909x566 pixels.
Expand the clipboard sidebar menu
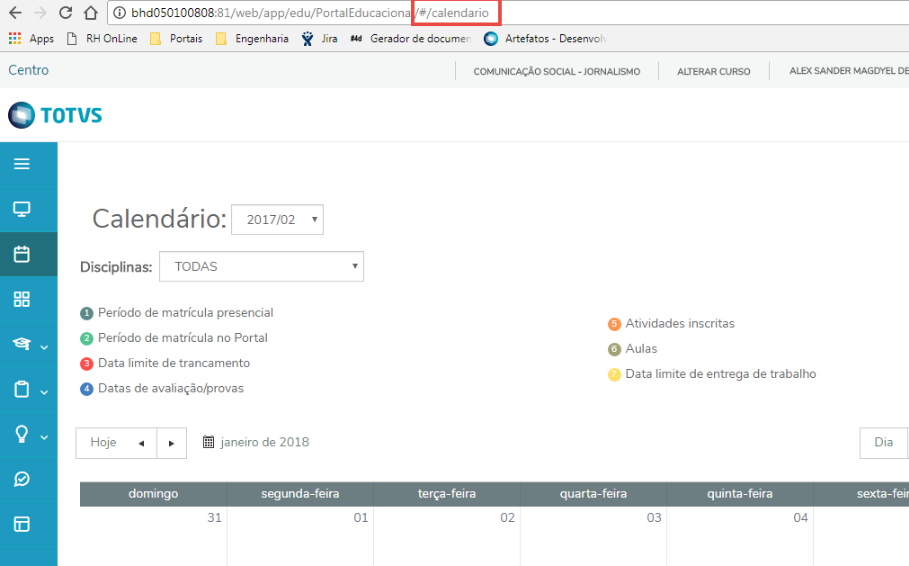22,389
